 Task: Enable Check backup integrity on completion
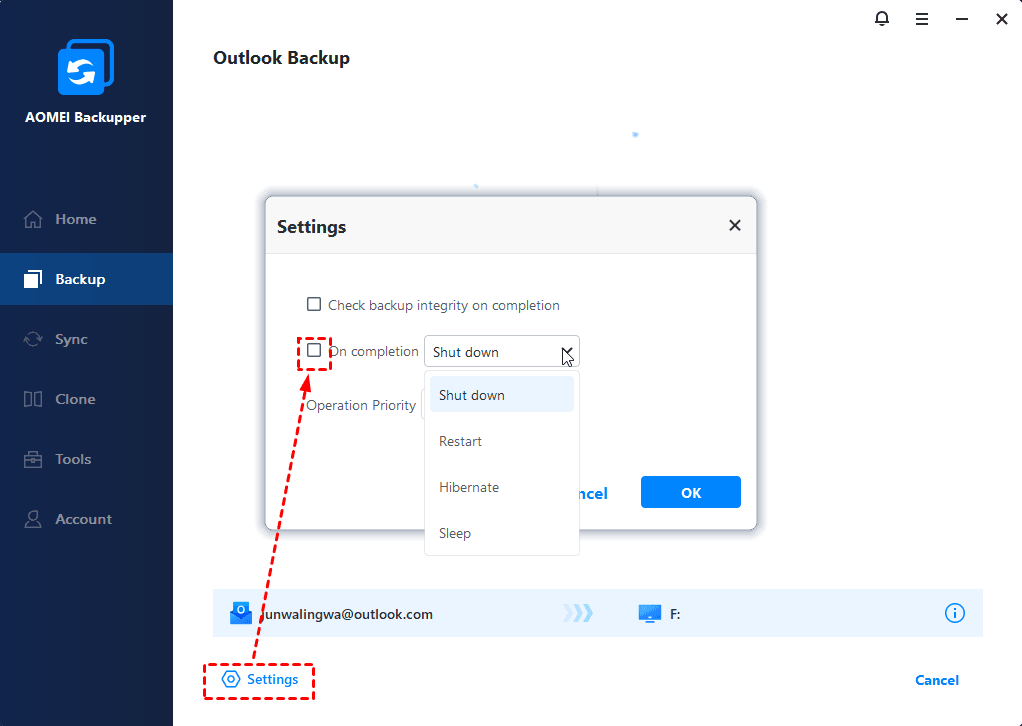pos(314,304)
